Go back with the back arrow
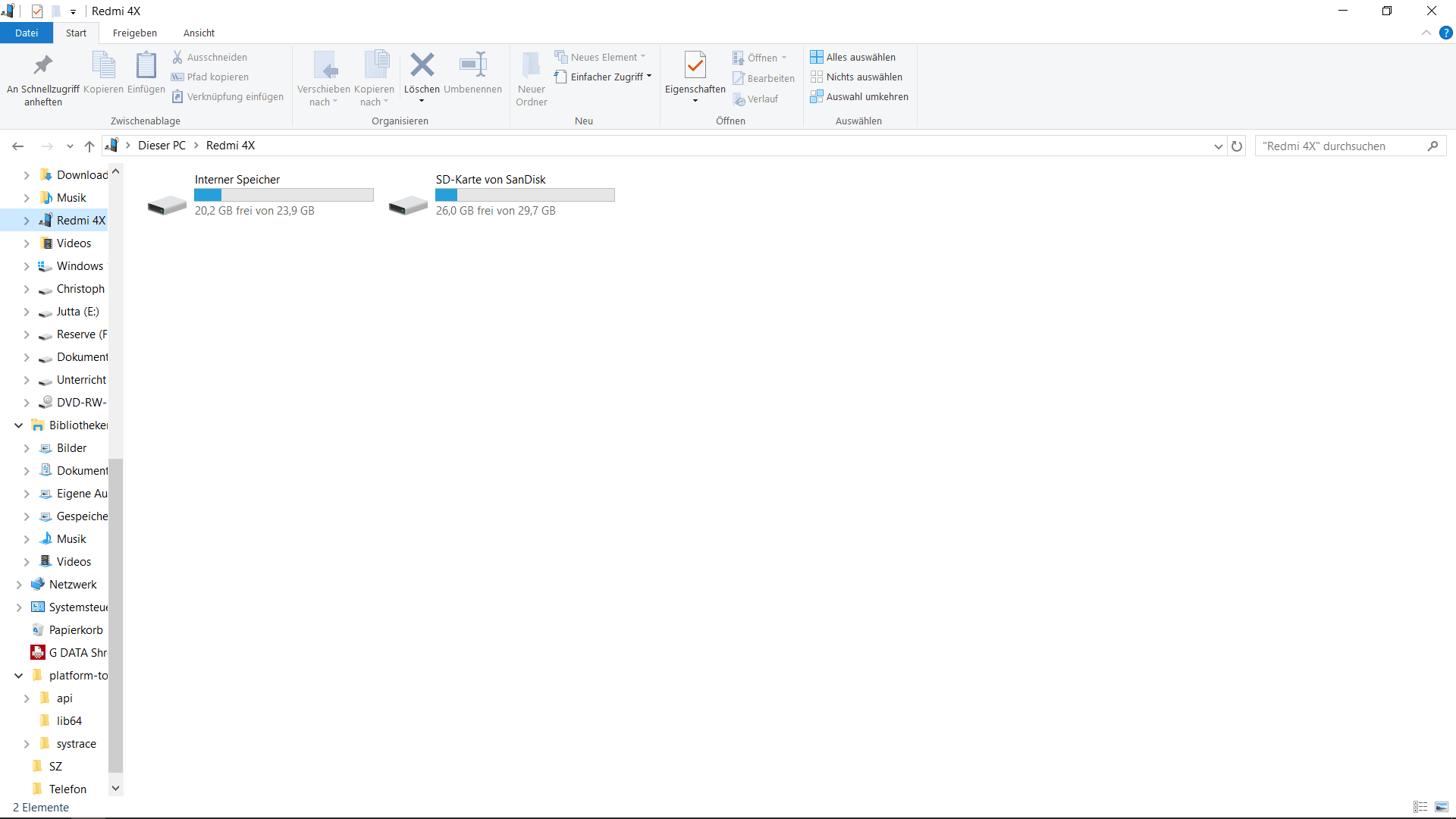1456x819 pixels. click(x=18, y=146)
